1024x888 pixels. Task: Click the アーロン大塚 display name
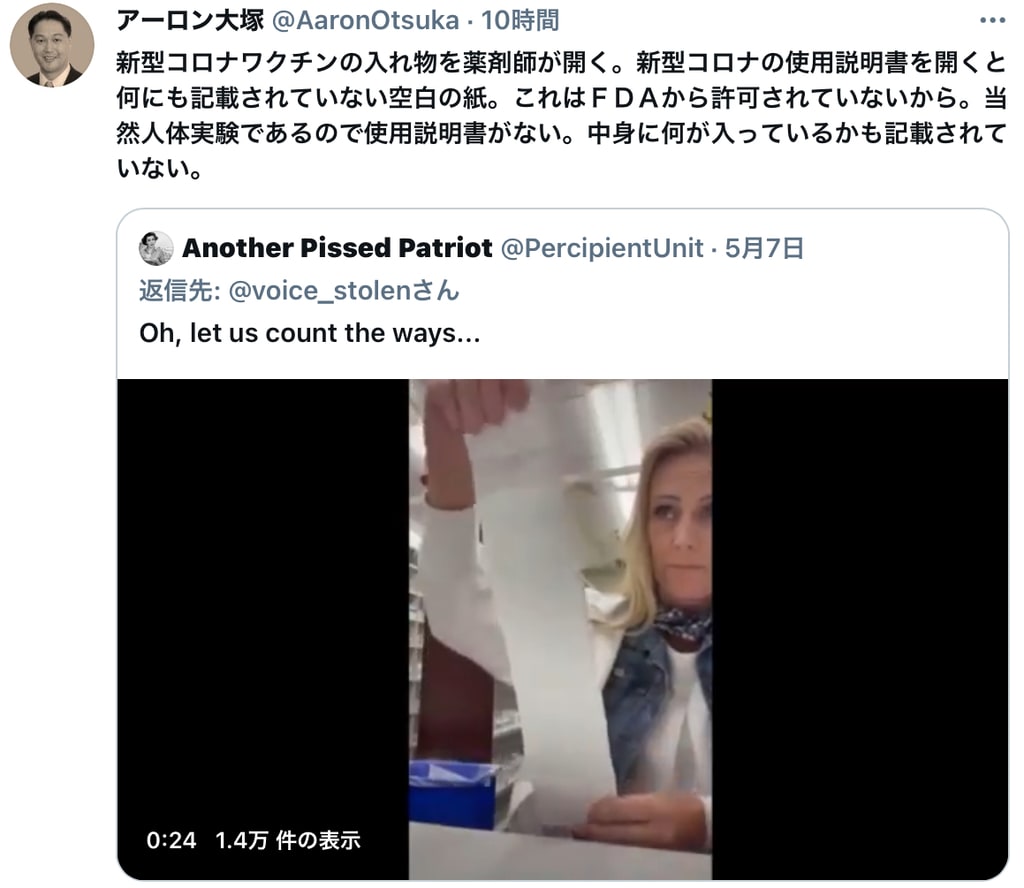190,20
